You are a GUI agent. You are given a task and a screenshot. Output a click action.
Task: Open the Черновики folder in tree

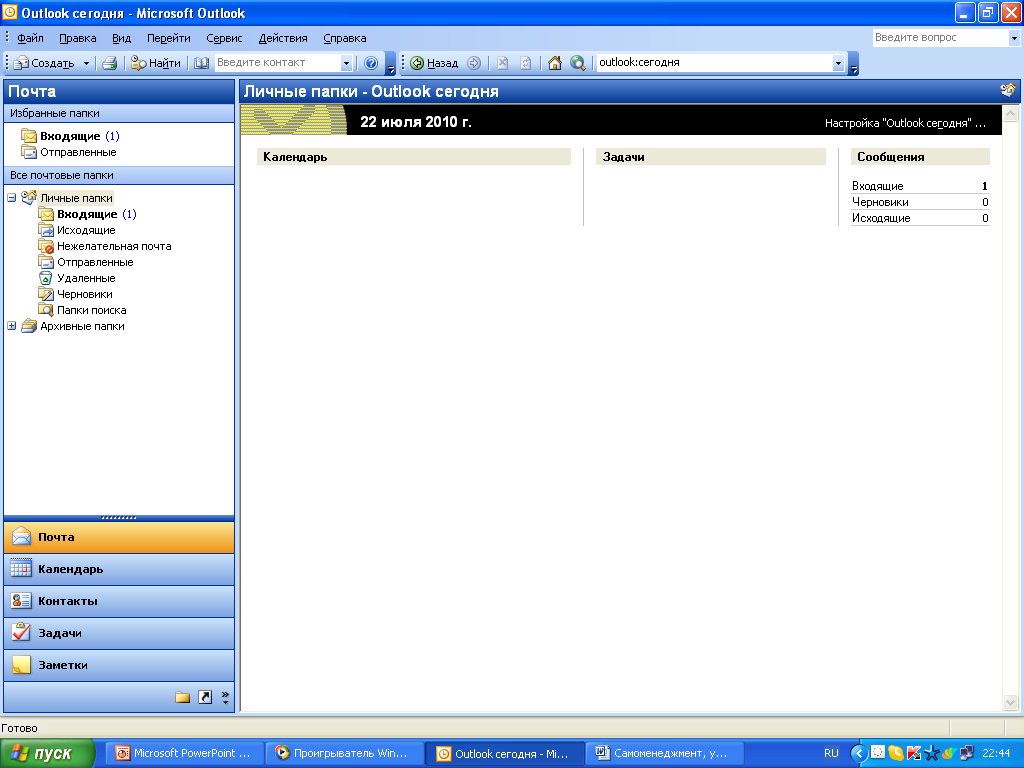[x=75, y=295]
